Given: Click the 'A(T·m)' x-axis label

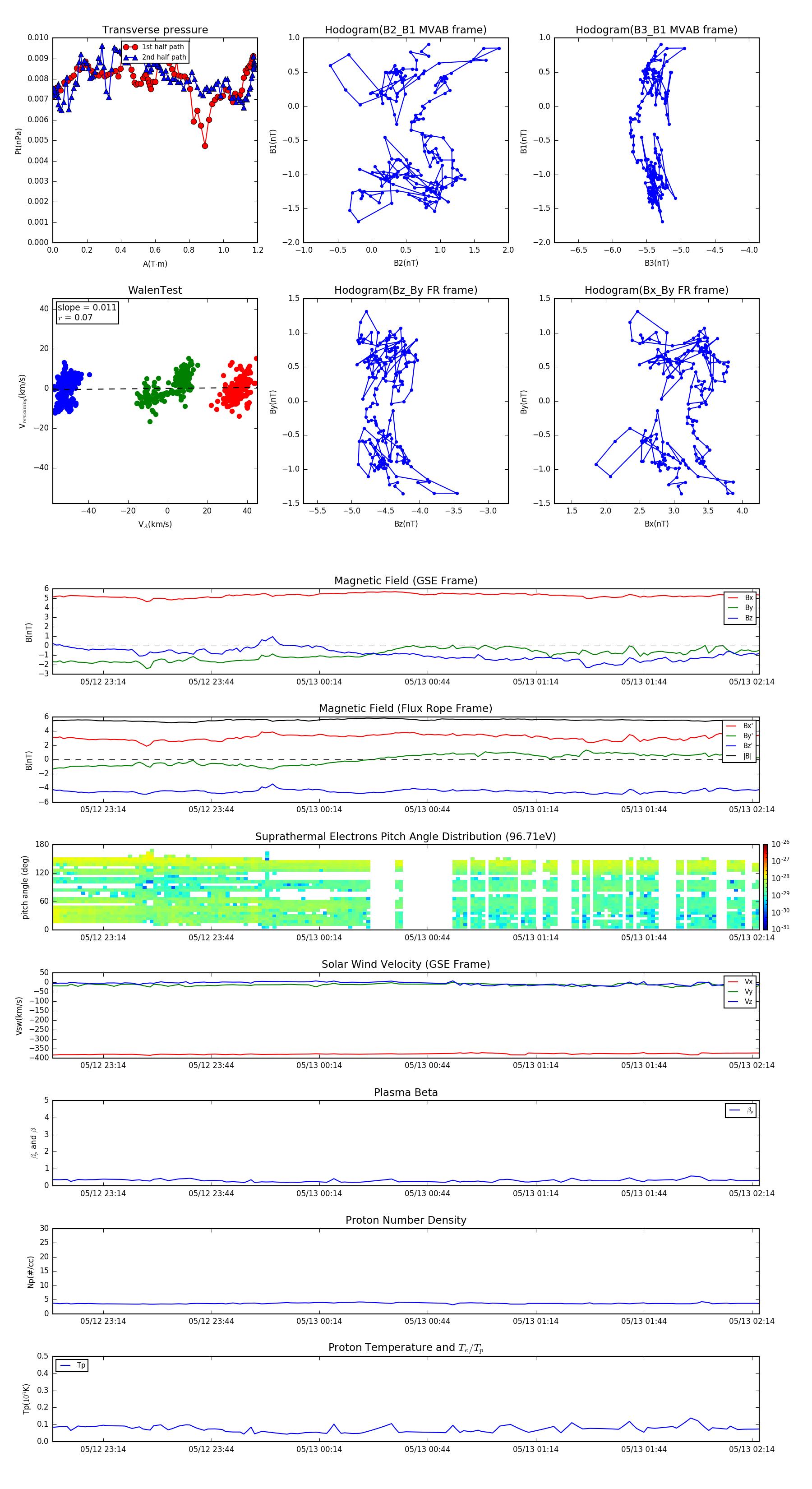Looking at the screenshot, I should click(155, 264).
